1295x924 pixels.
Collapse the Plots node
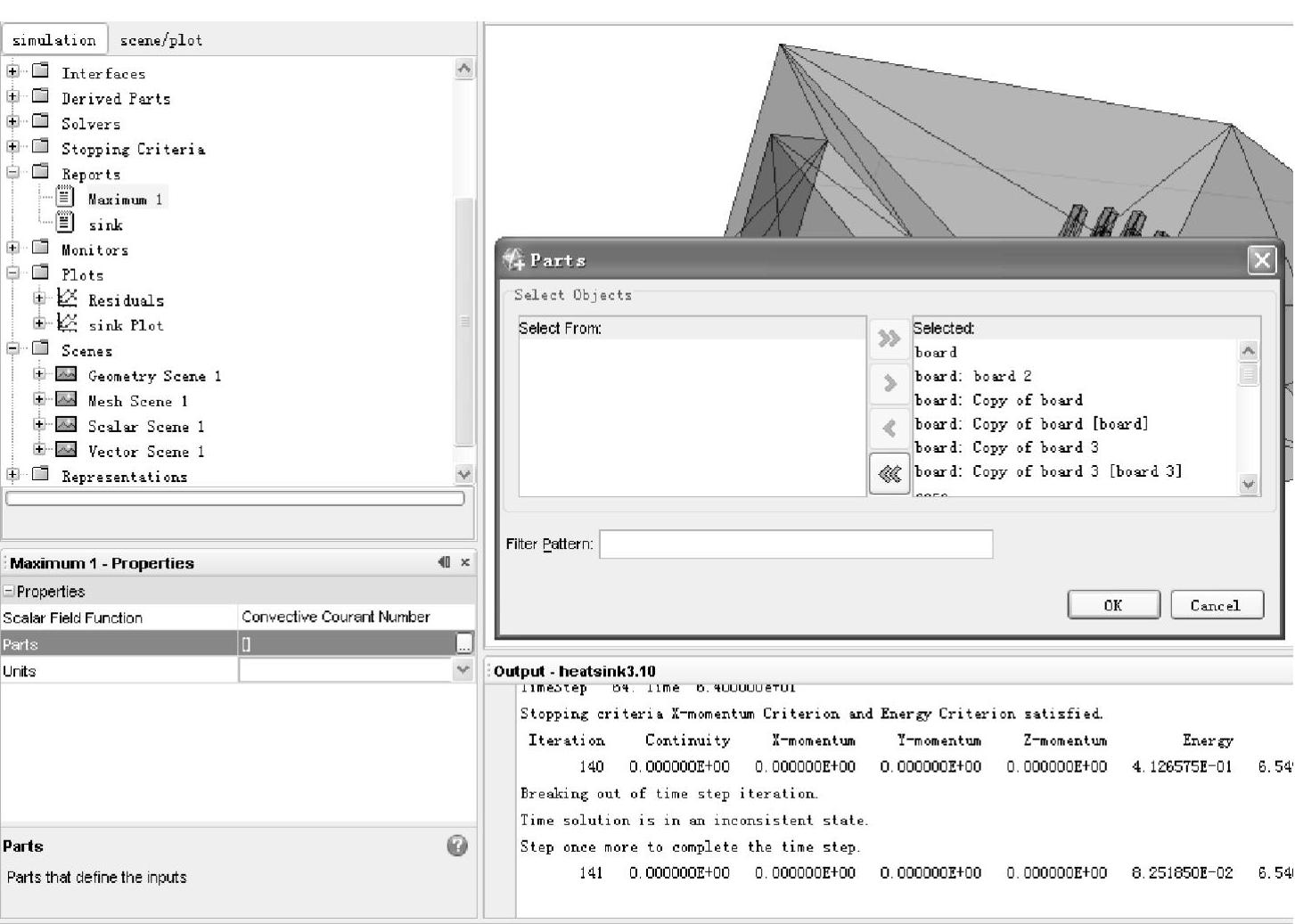[12, 273]
